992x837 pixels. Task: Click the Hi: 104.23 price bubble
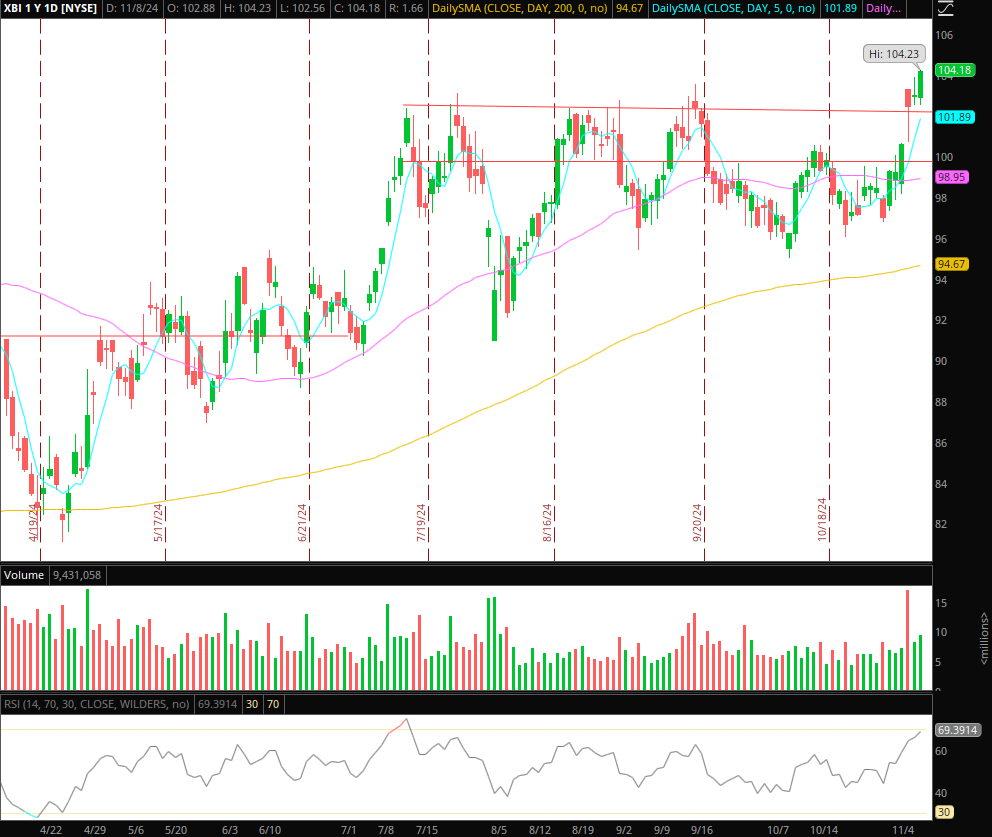pos(893,54)
